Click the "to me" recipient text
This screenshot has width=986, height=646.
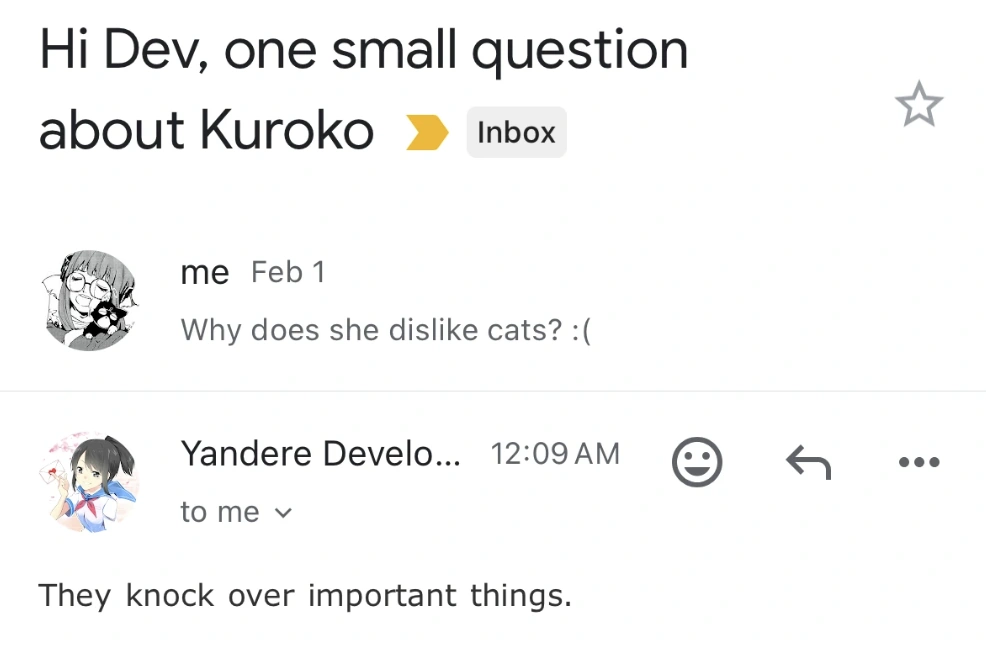click(220, 512)
